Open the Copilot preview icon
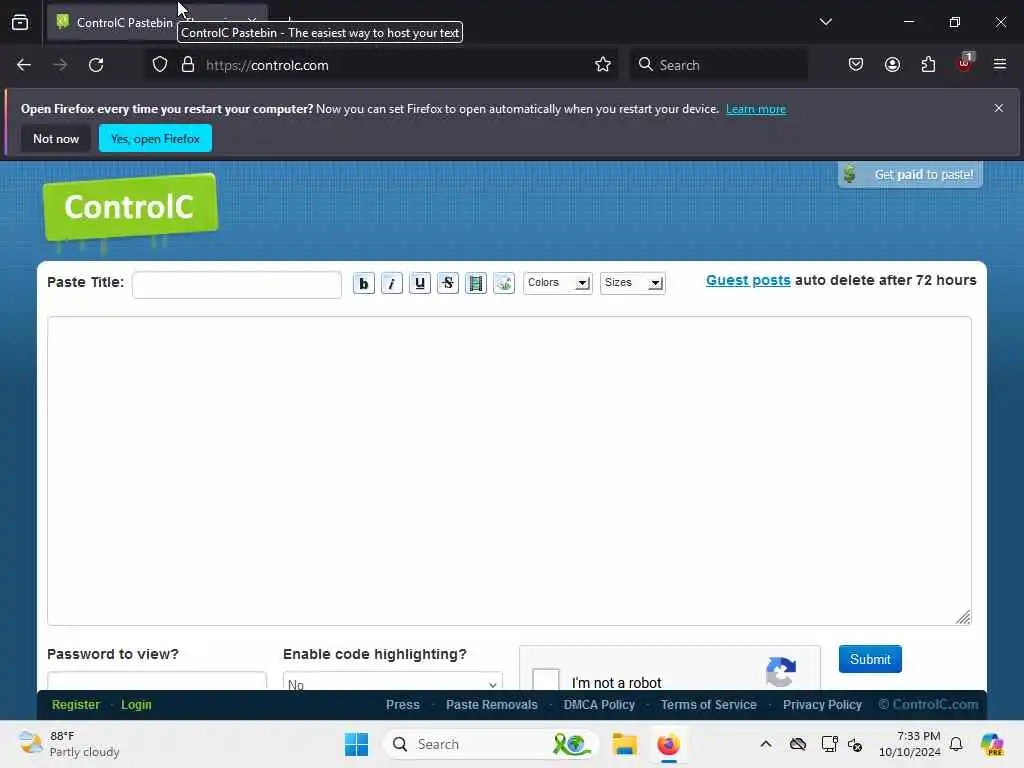The image size is (1024, 768). (992, 744)
